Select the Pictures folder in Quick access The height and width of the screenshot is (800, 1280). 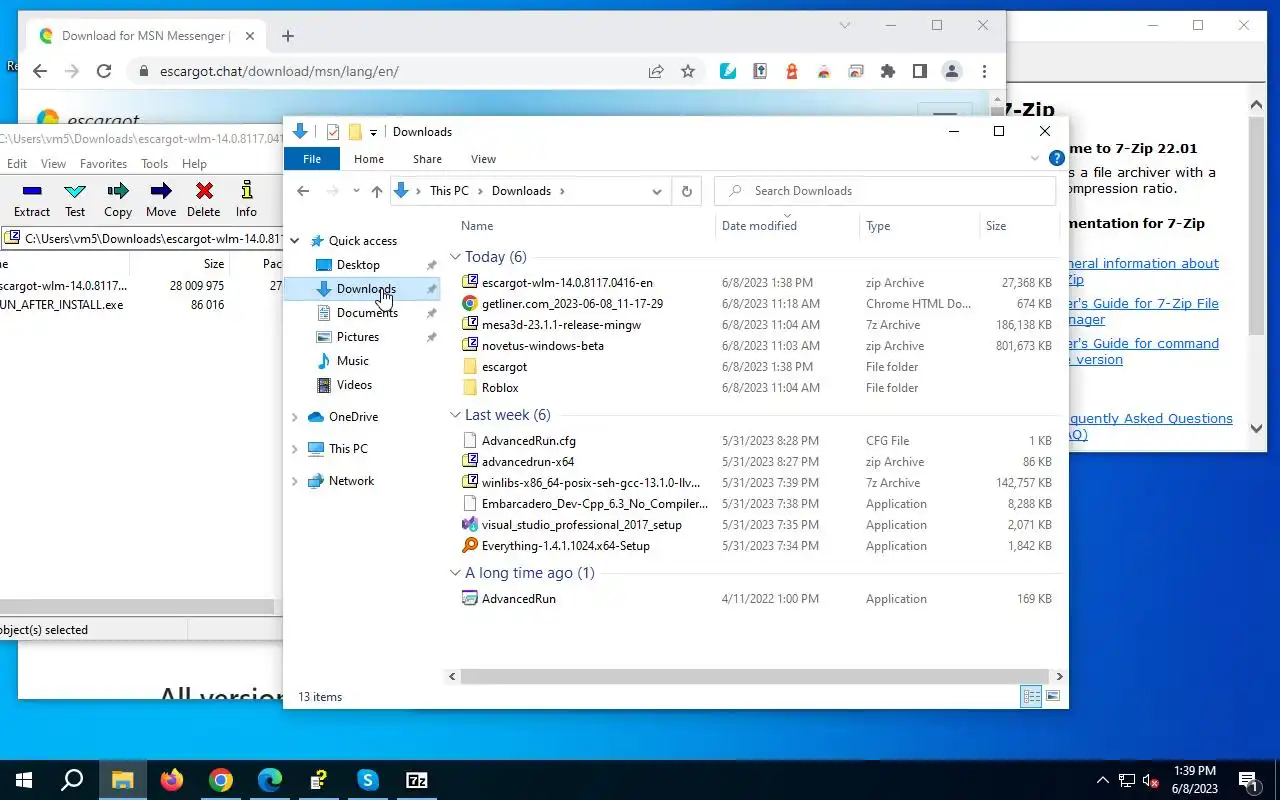pos(357,337)
